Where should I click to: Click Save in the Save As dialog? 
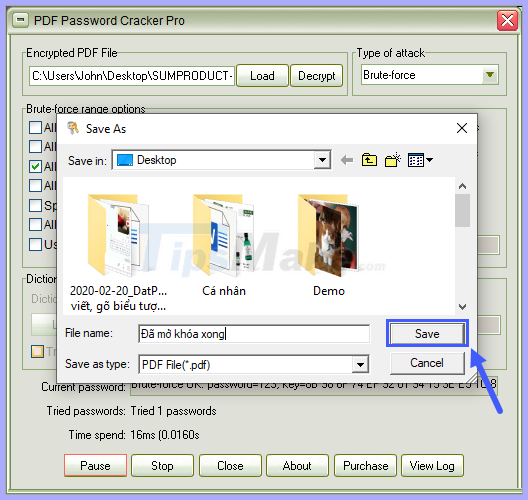[427, 333]
